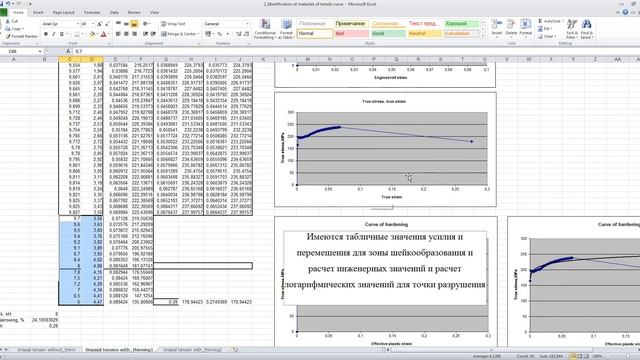Click the Delete cells button
Viewport: 640px width, 360px height.
(x=511, y=29)
